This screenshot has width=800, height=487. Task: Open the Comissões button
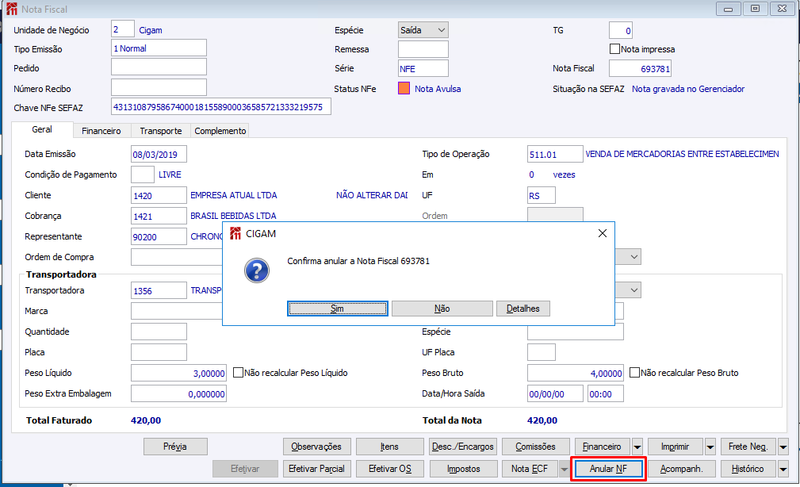coord(535,447)
